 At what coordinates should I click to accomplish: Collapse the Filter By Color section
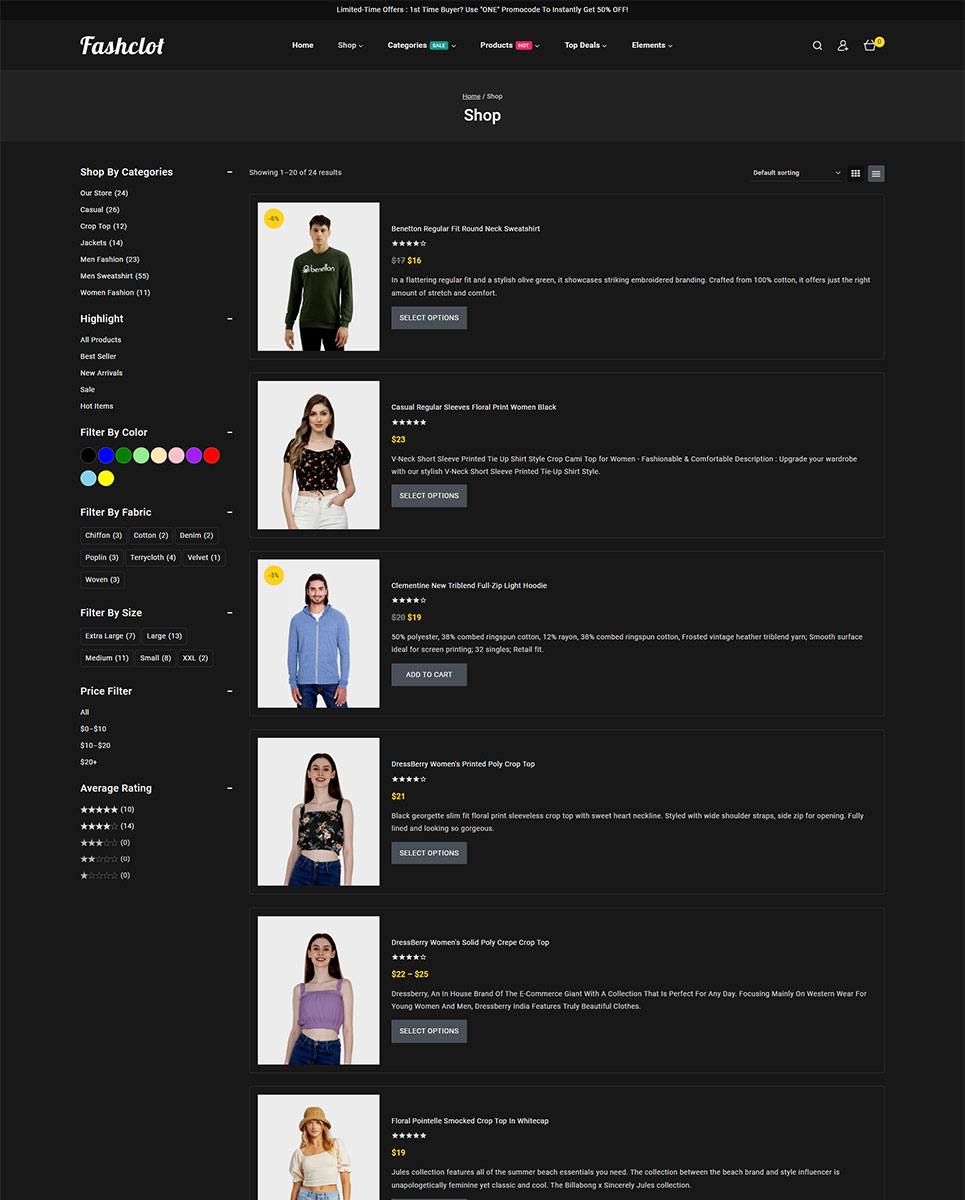pos(230,432)
